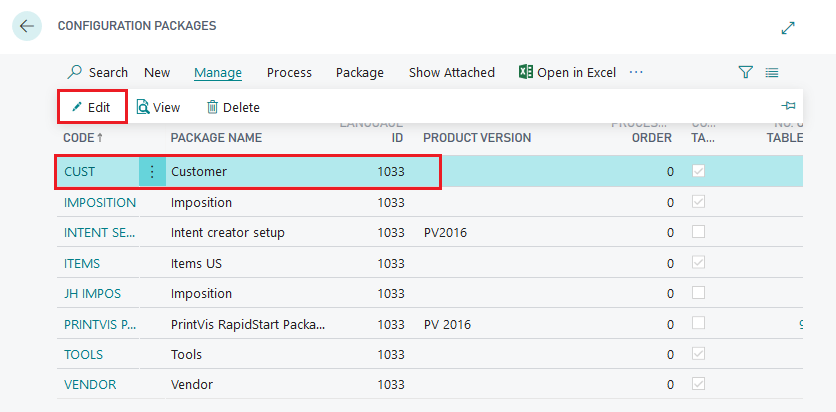The width and height of the screenshot is (836, 412).
Task: Click processing order 0 in ITEMS row
Action: coord(670,263)
